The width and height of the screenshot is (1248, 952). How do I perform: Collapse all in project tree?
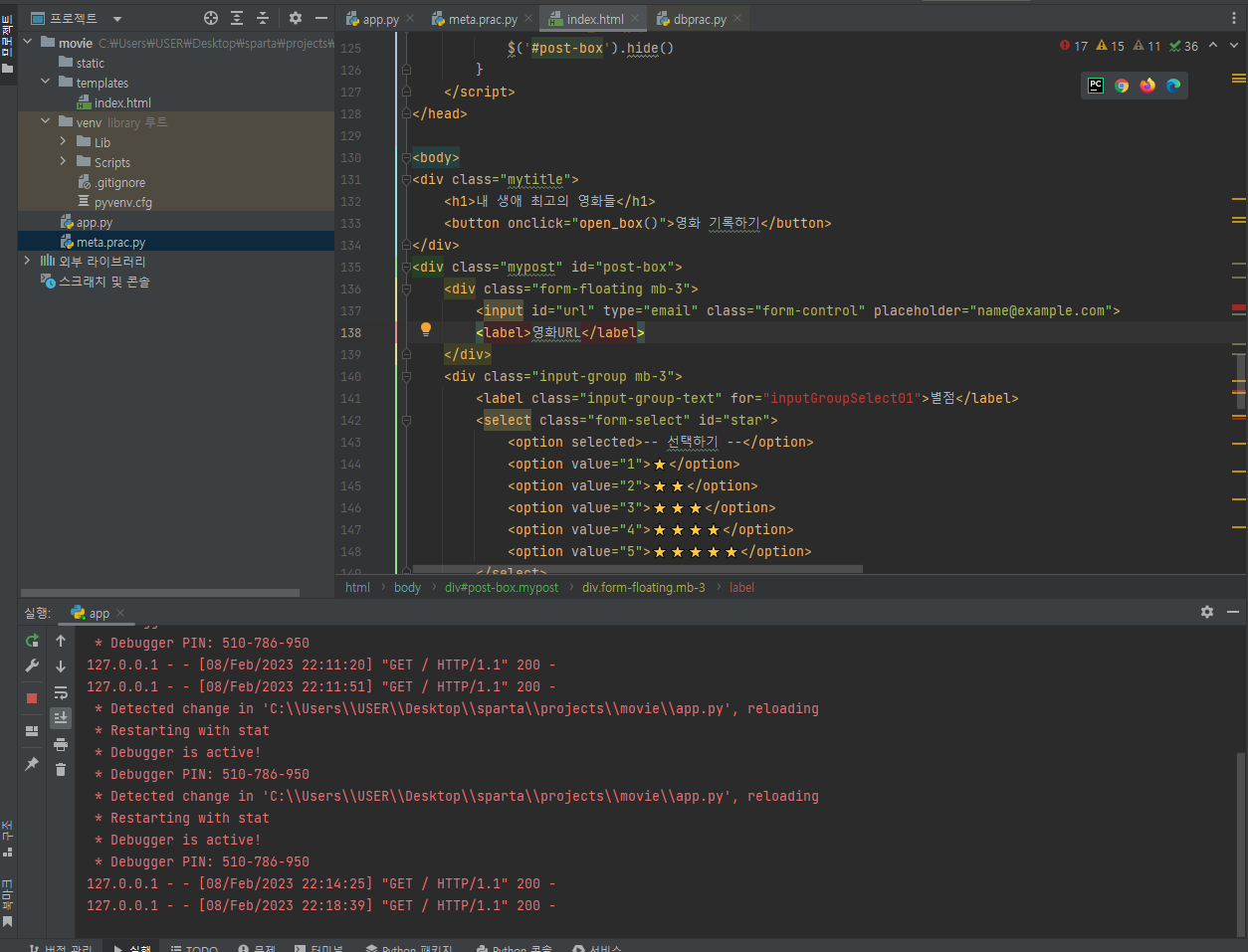pyautogui.click(x=263, y=18)
